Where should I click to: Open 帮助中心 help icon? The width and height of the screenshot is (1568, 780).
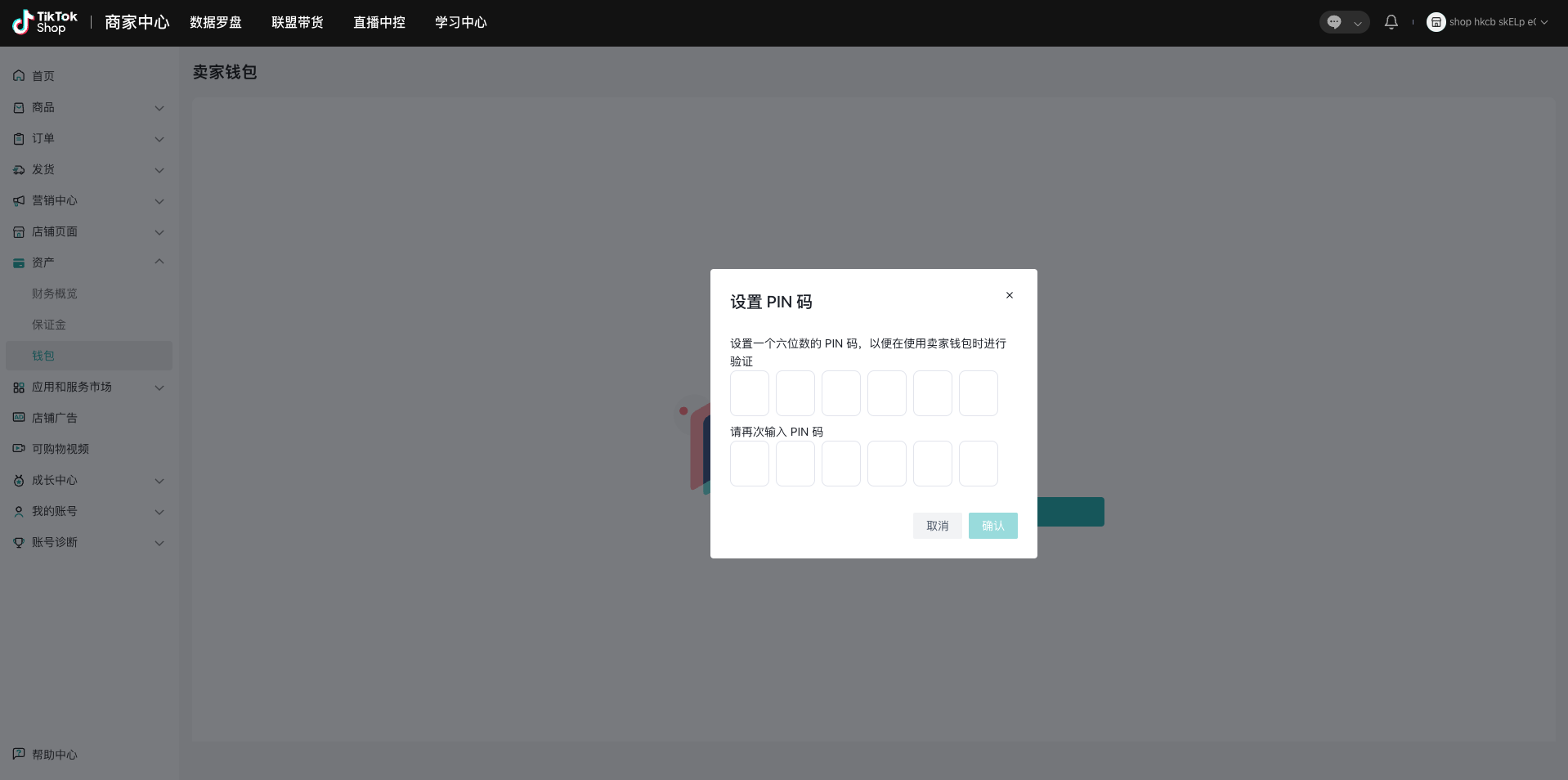(x=19, y=754)
